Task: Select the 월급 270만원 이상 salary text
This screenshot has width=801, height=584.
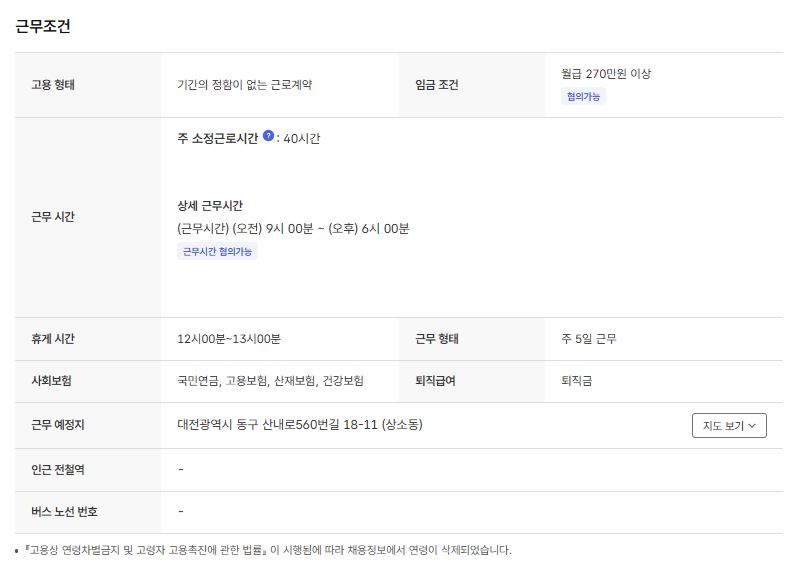Action: [606, 74]
